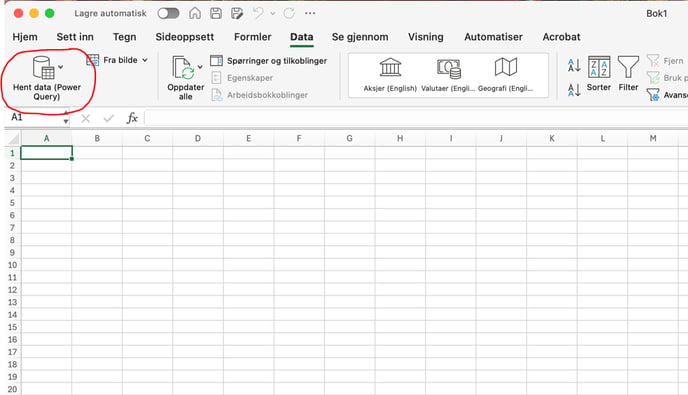The width and height of the screenshot is (688, 395).
Task: Open the Name Box stepper arrows
Action: [66, 117]
